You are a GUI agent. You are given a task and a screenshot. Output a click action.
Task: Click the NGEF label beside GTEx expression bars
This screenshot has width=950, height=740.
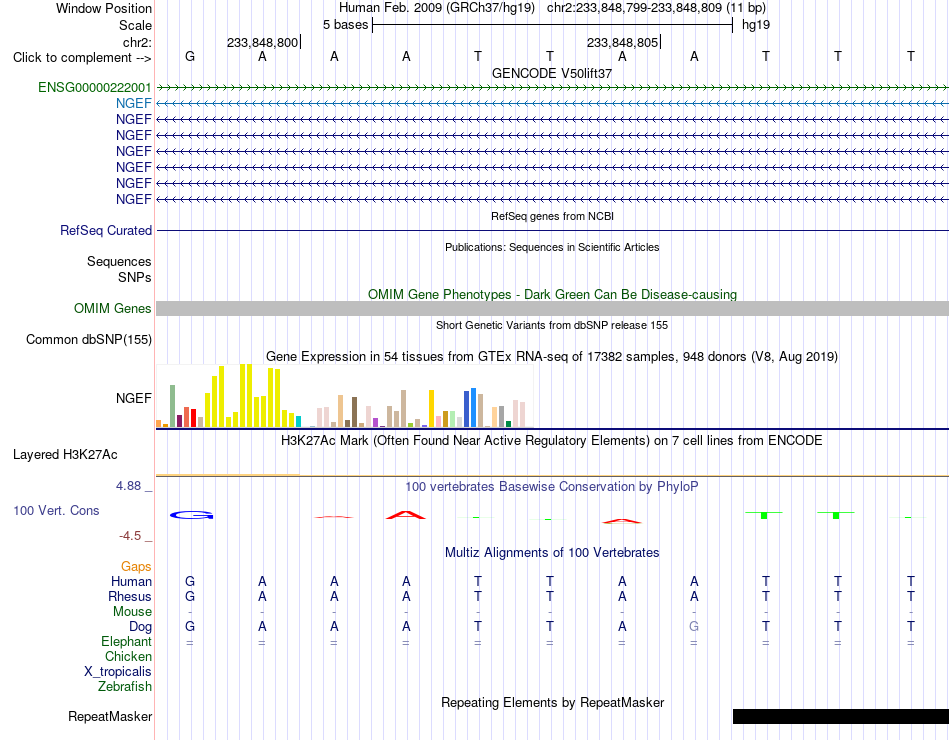pos(133,398)
